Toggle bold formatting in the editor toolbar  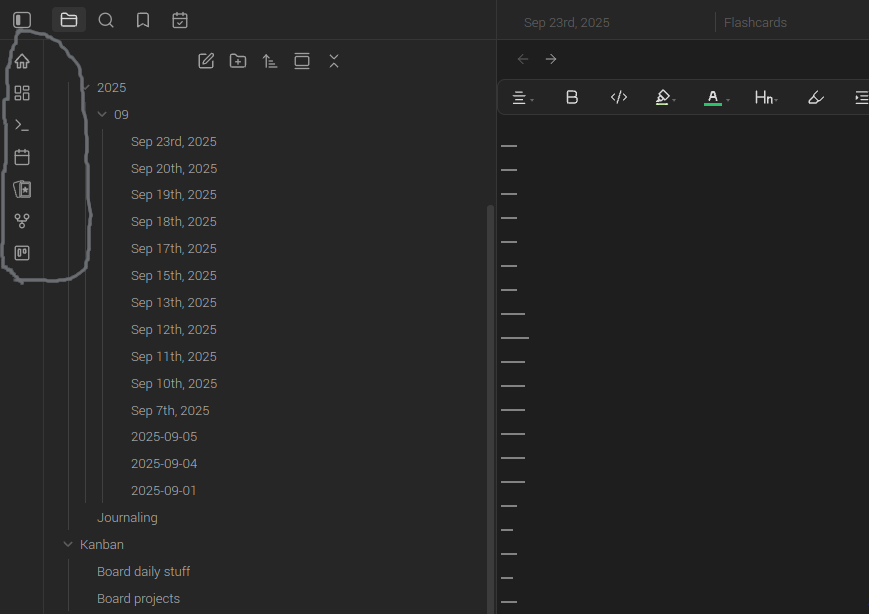(x=572, y=97)
